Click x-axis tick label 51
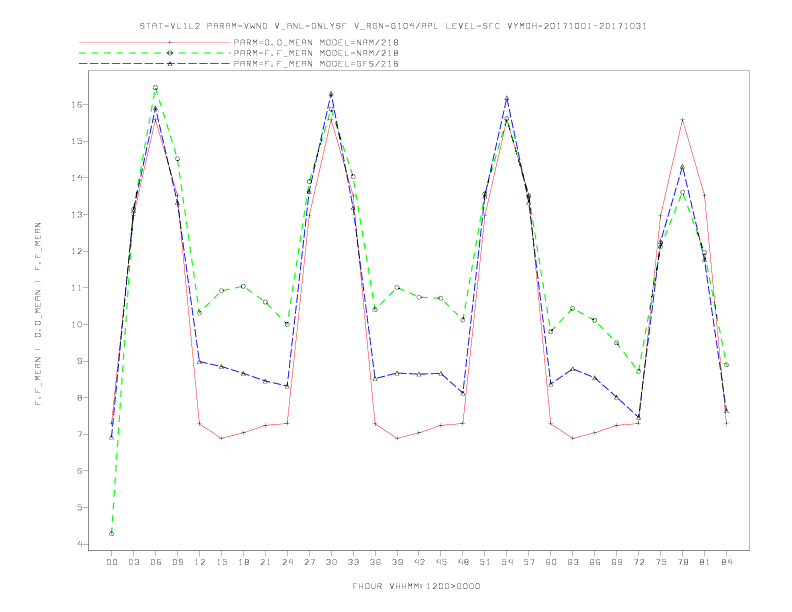This screenshot has height=612, width=792. (x=485, y=562)
